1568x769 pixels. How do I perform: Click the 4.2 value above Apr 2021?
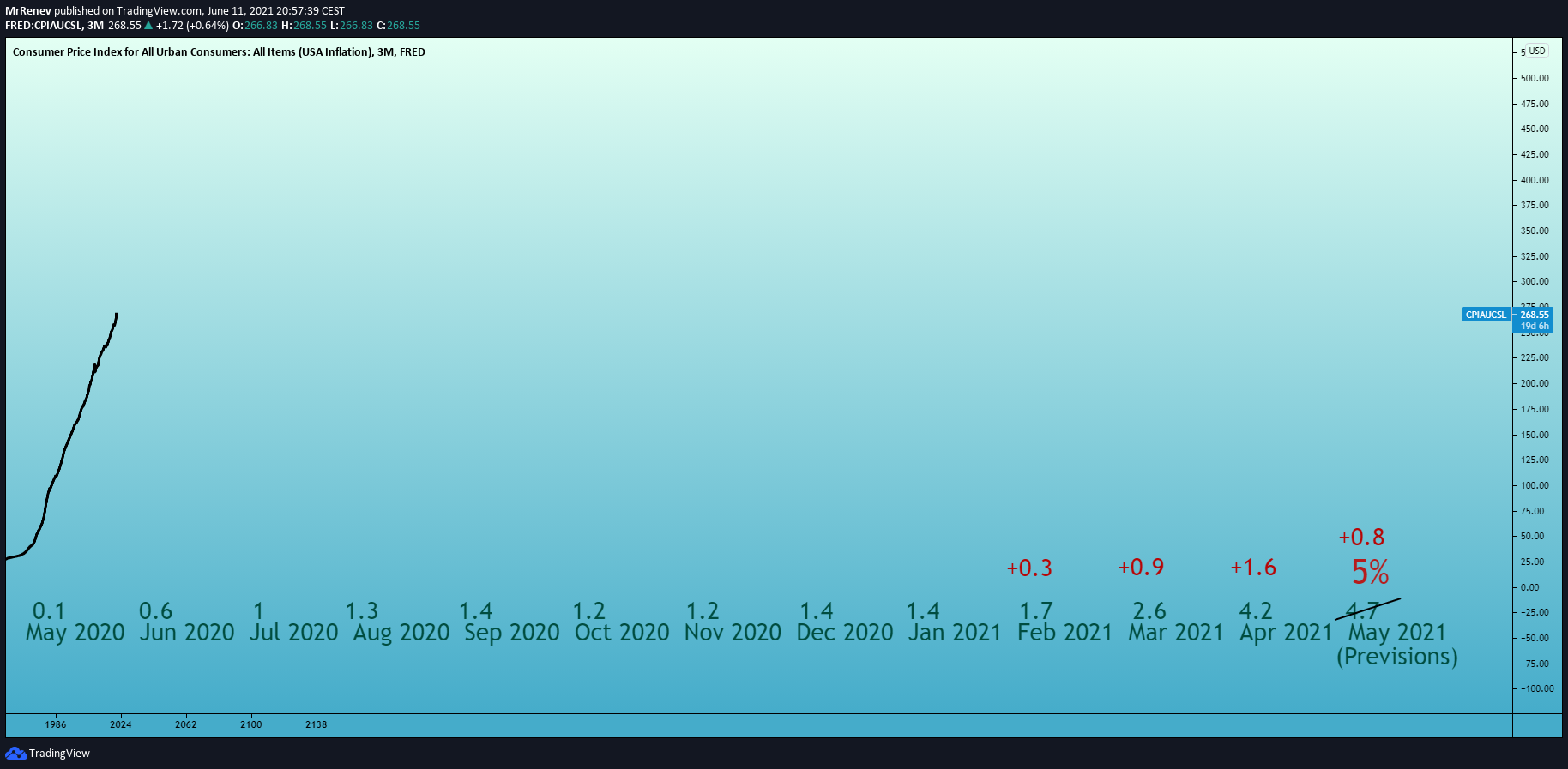[x=1256, y=610]
